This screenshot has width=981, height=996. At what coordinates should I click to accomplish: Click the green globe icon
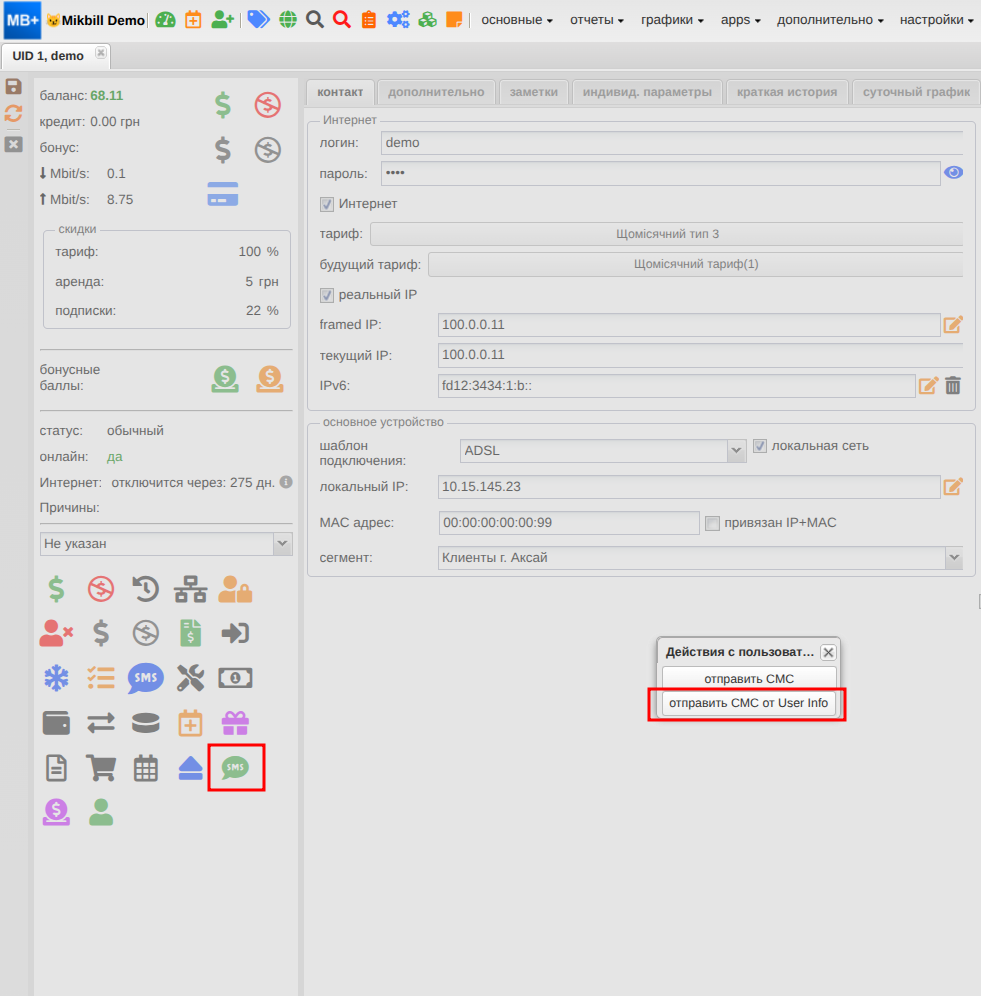click(288, 20)
